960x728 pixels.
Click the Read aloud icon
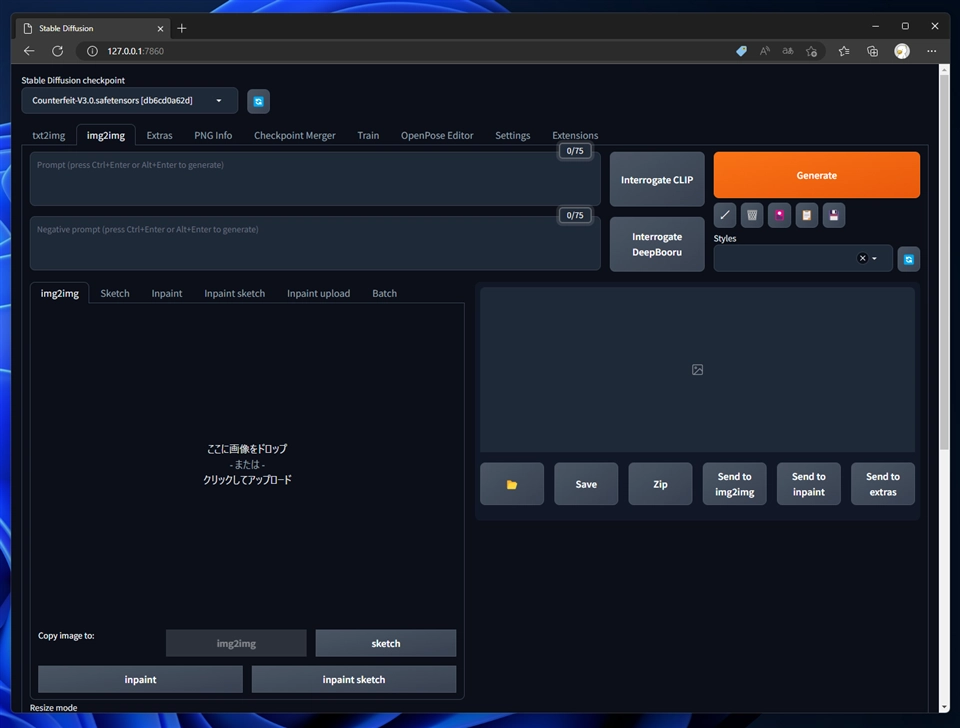click(x=765, y=51)
